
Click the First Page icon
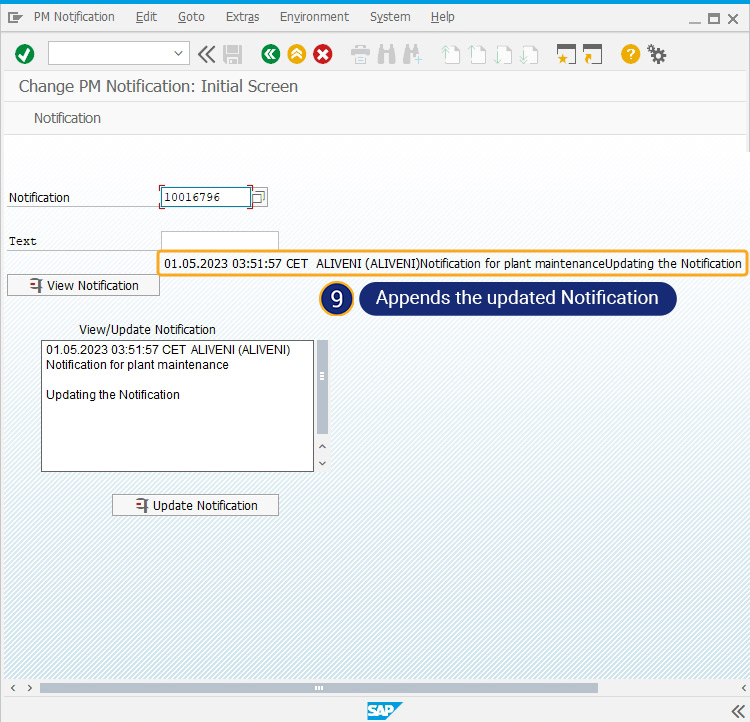pyautogui.click(x=450, y=55)
